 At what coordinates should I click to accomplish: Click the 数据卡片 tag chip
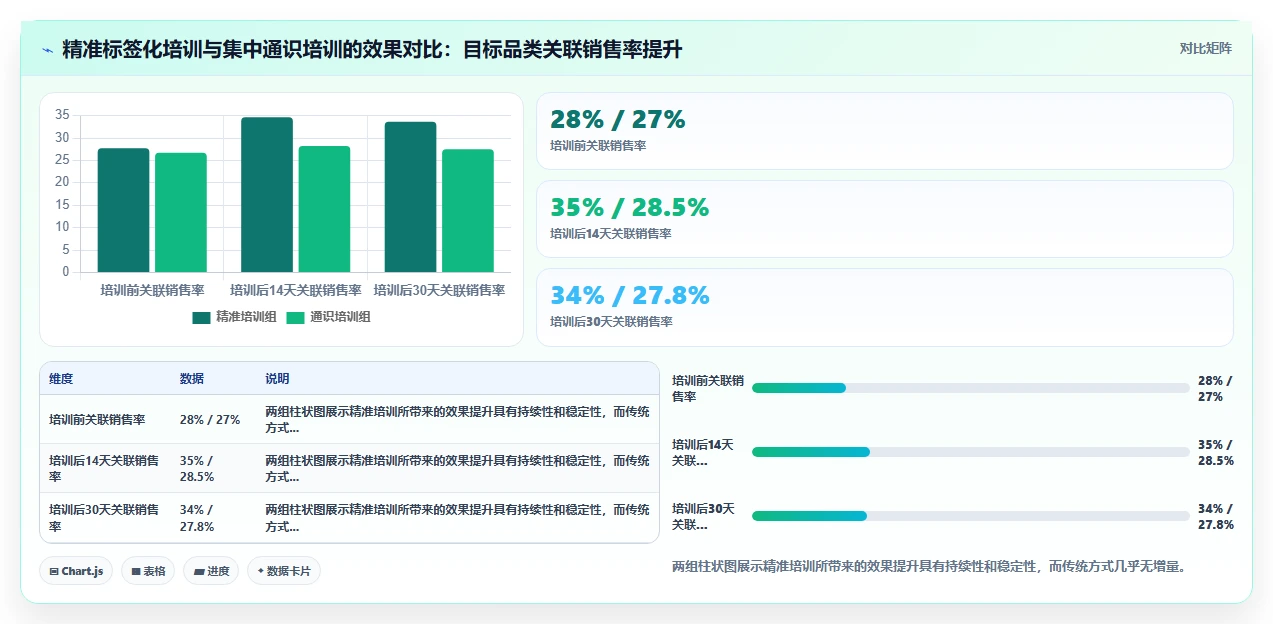pos(284,571)
